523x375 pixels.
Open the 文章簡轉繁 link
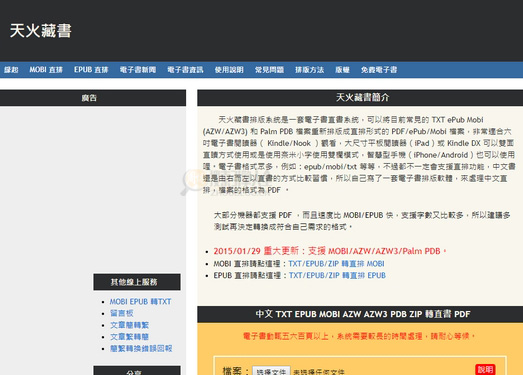(x=129, y=325)
